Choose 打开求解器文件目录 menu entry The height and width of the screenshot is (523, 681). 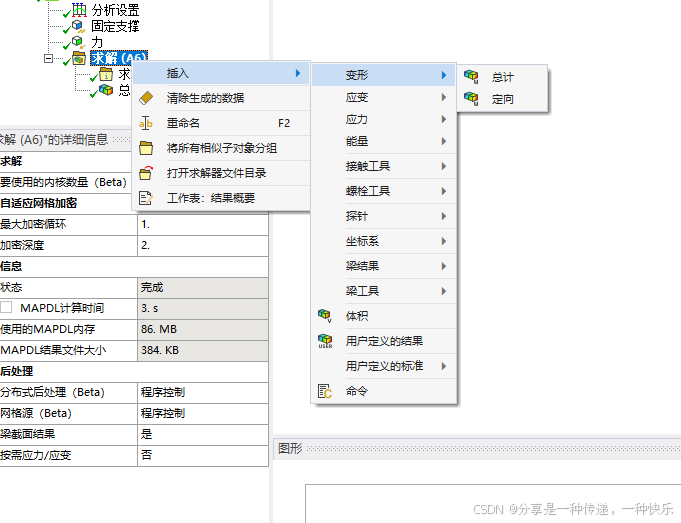221,173
